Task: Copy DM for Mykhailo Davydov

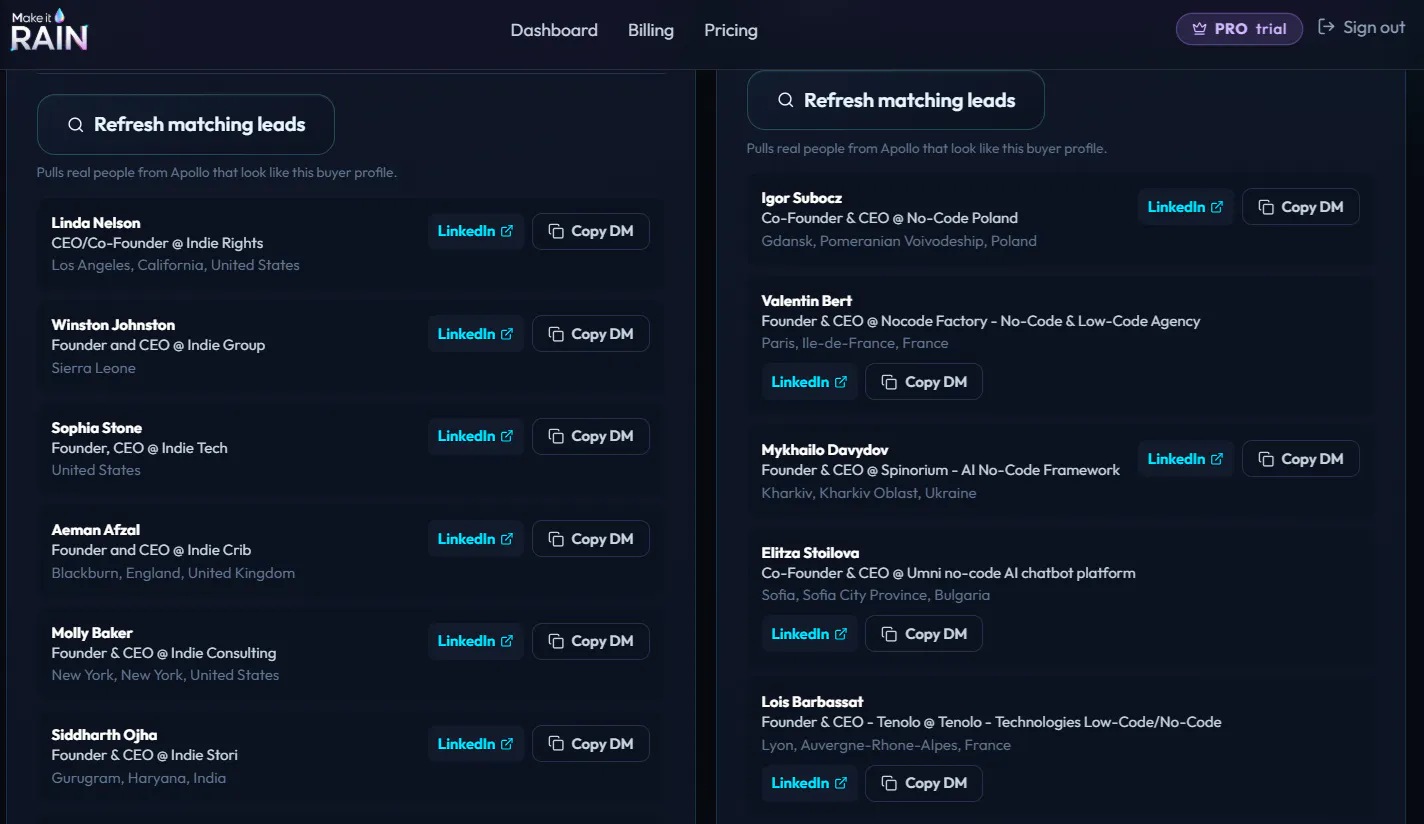Action: (x=1301, y=459)
